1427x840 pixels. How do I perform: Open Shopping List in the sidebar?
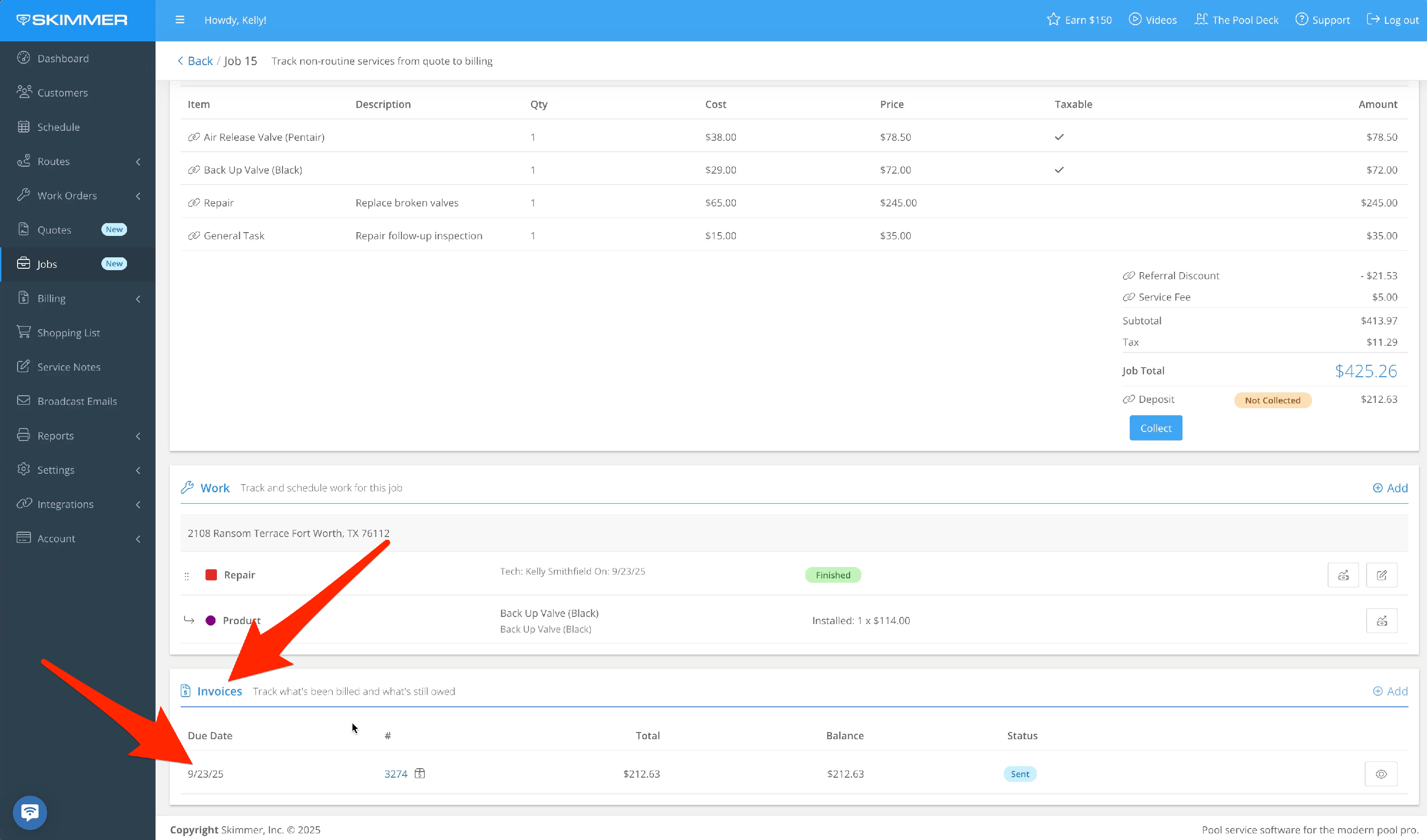(x=68, y=332)
